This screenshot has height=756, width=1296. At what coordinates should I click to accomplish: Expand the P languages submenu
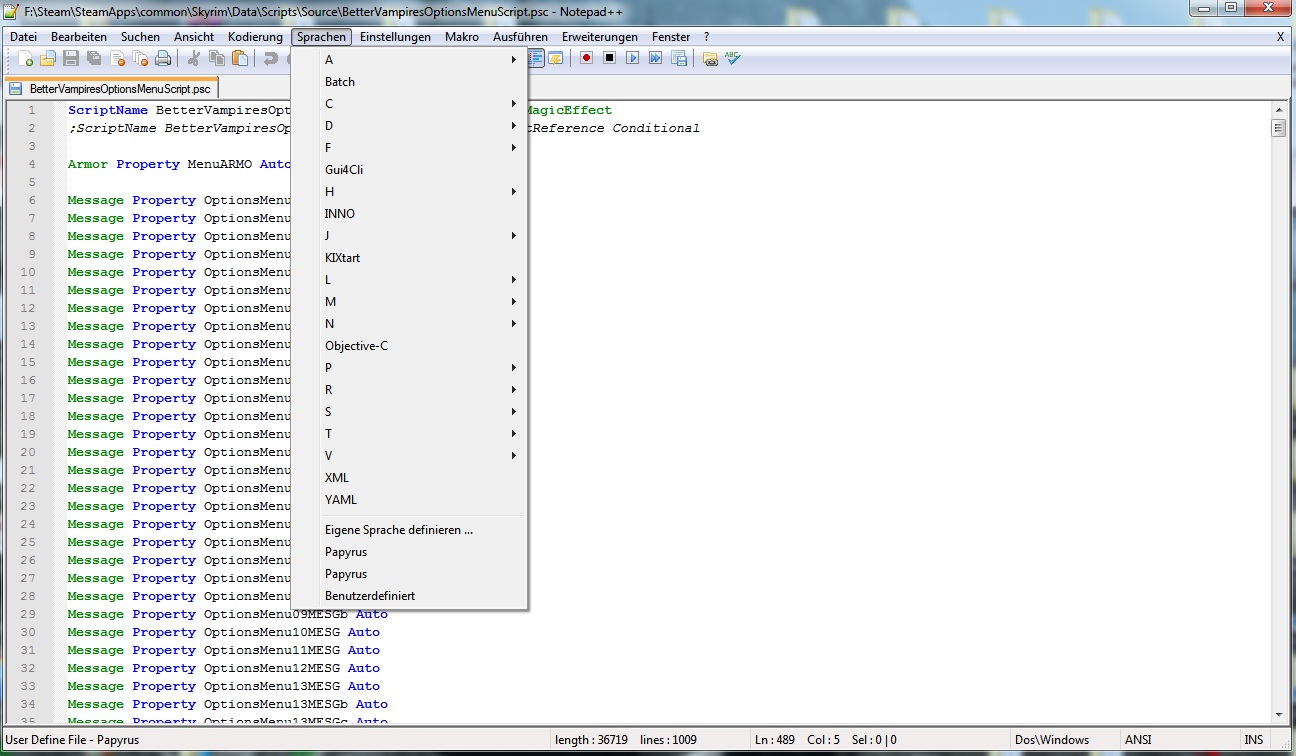420,368
